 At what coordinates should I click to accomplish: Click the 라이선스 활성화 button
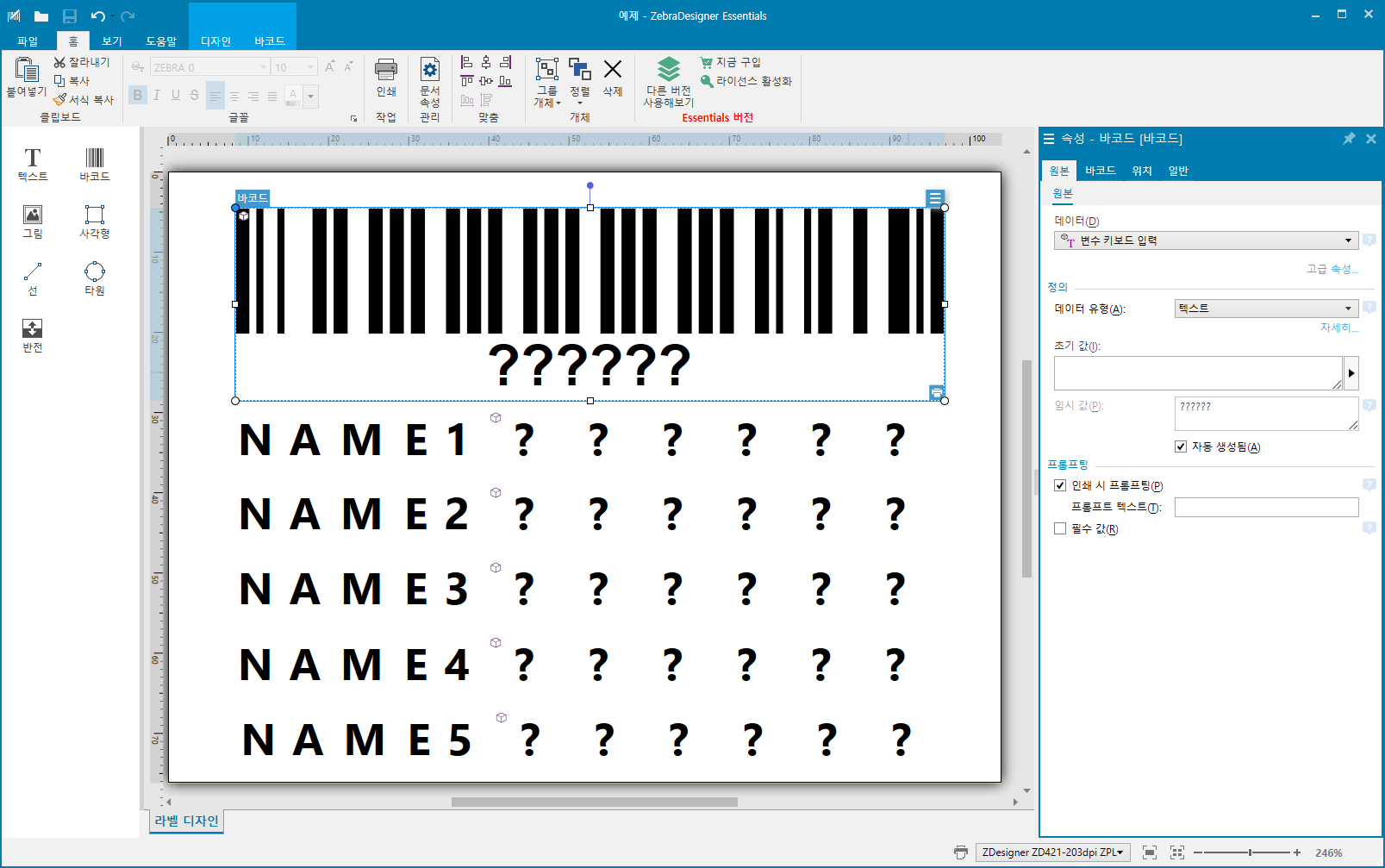click(746, 81)
